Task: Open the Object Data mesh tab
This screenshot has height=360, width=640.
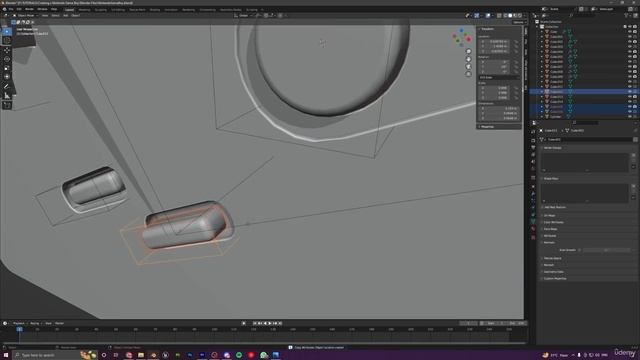Action: [533, 222]
